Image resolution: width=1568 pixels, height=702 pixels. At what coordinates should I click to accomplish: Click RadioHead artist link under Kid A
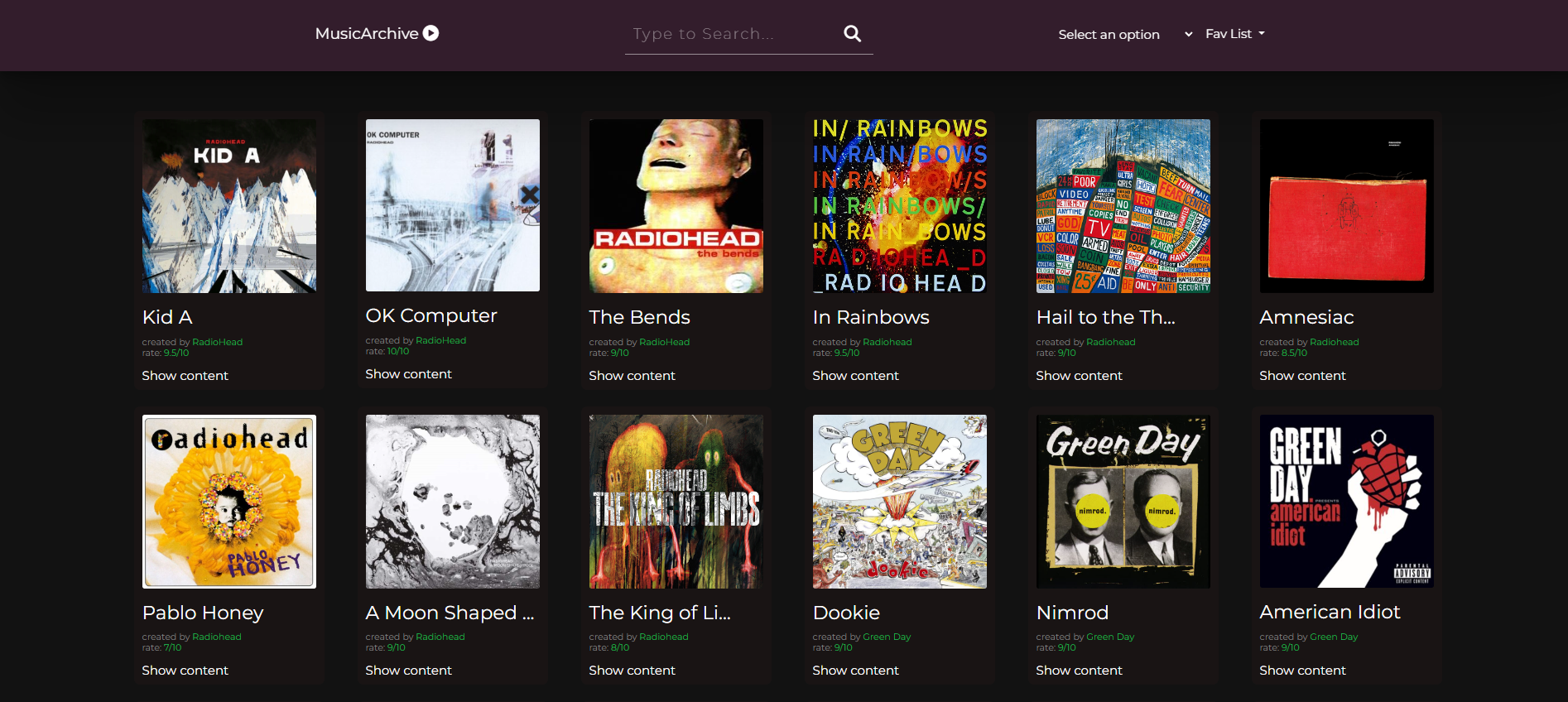(x=218, y=342)
